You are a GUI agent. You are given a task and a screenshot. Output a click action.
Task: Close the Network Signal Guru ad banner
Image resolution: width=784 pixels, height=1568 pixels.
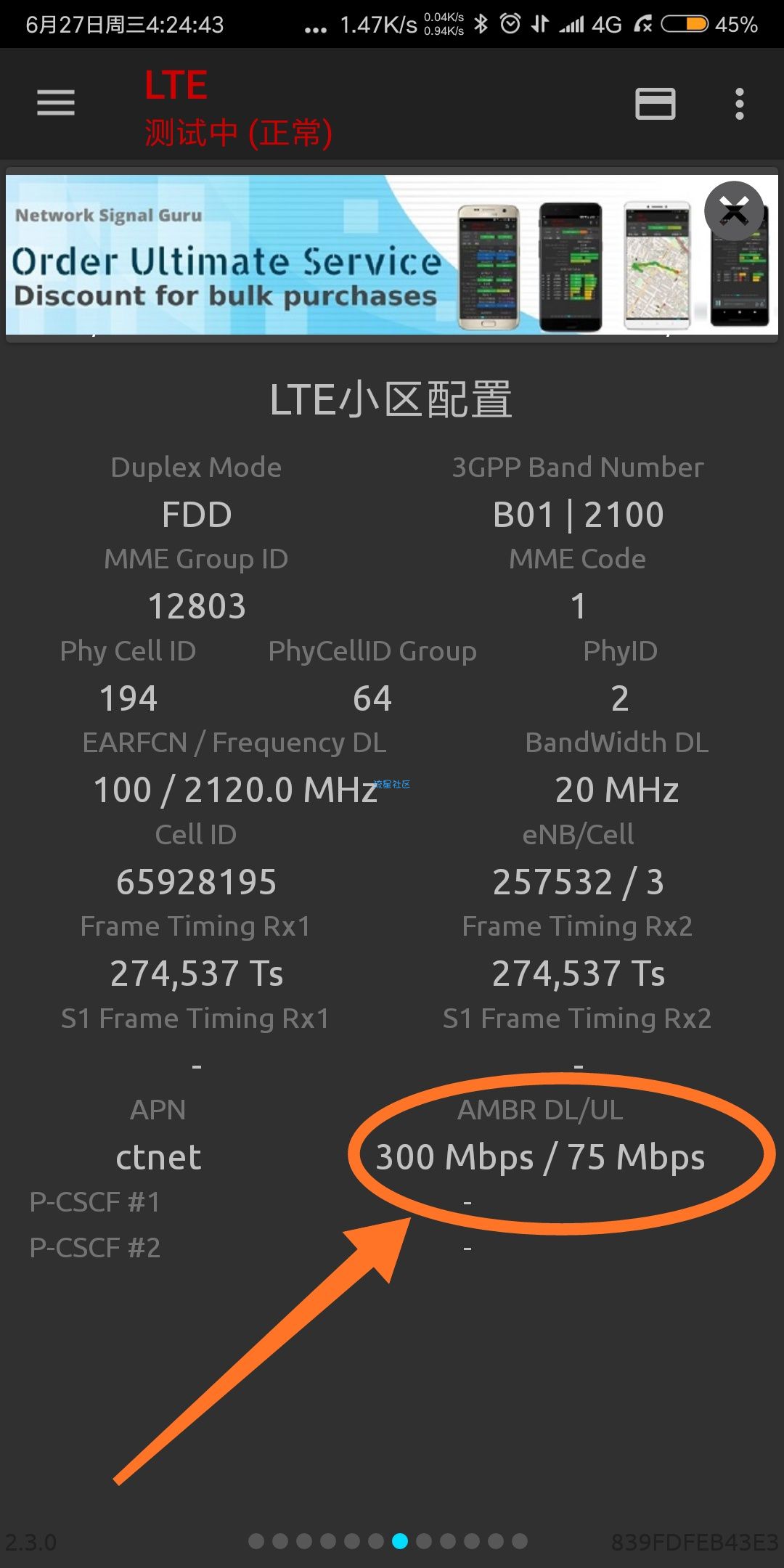(x=734, y=211)
